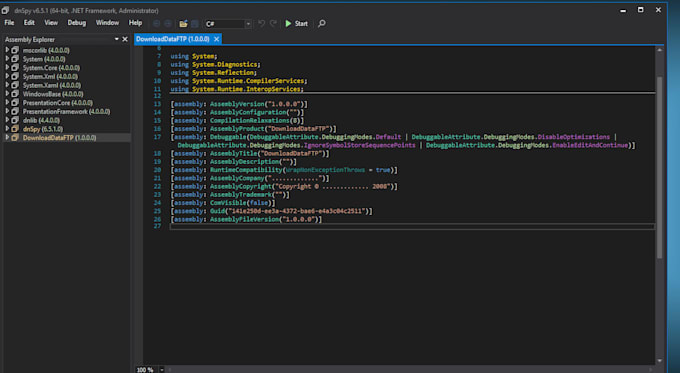This screenshot has height=373, width=680.
Task: Click the editor scroll up arrow
Action: [x=659, y=50]
